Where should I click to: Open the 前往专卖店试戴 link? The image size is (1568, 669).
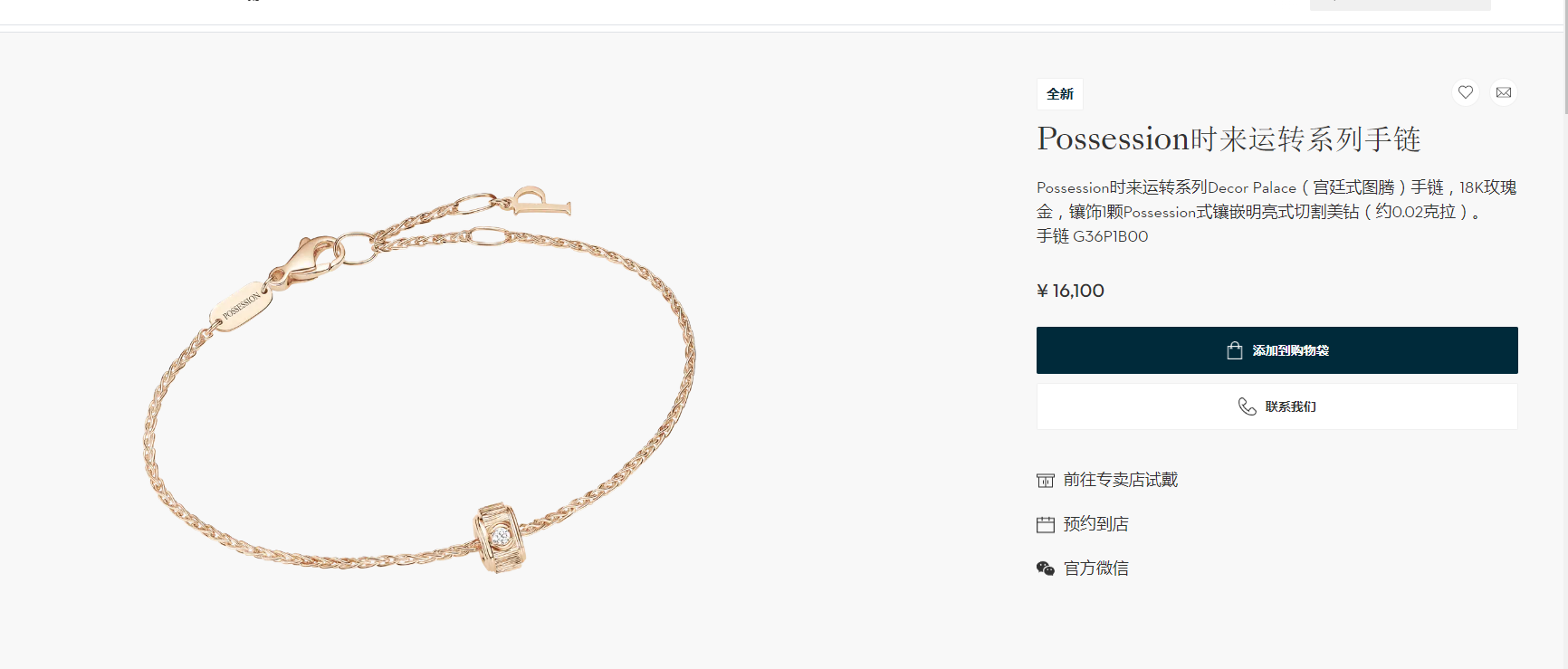click(1121, 480)
